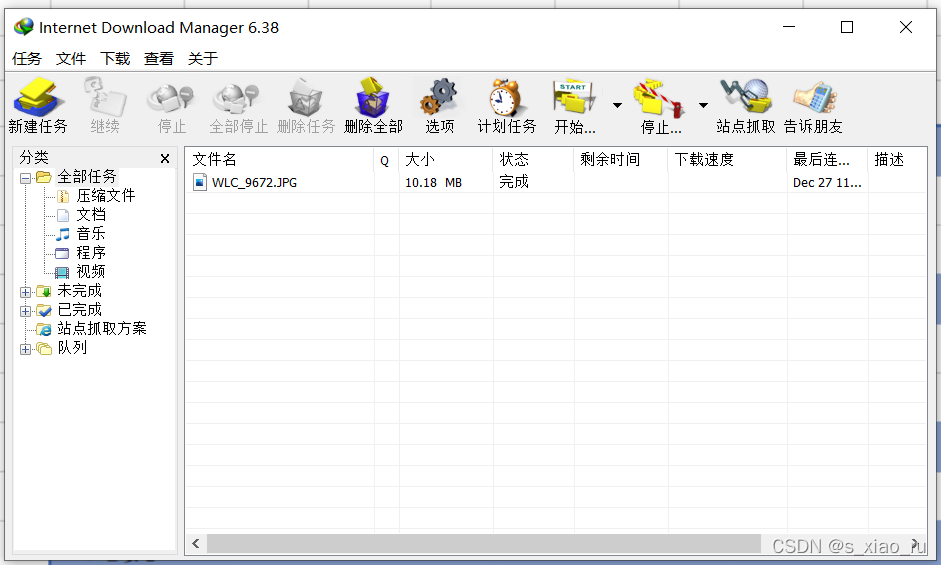This screenshot has width=941, height=565.
Task: Minimize the Internet Download Manager window
Action: (789, 27)
